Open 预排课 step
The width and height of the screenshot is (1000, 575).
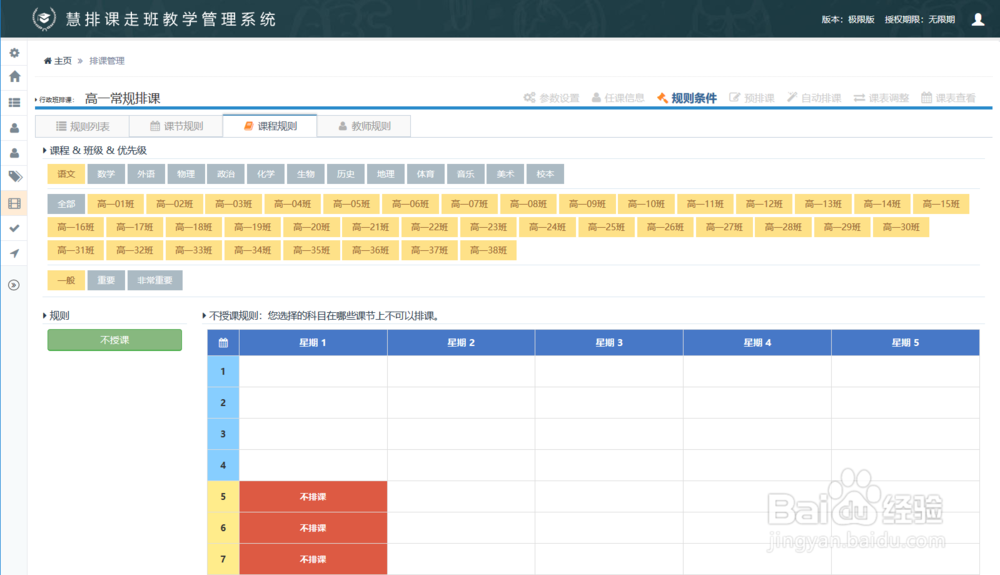pyautogui.click(x=752, y=98)
